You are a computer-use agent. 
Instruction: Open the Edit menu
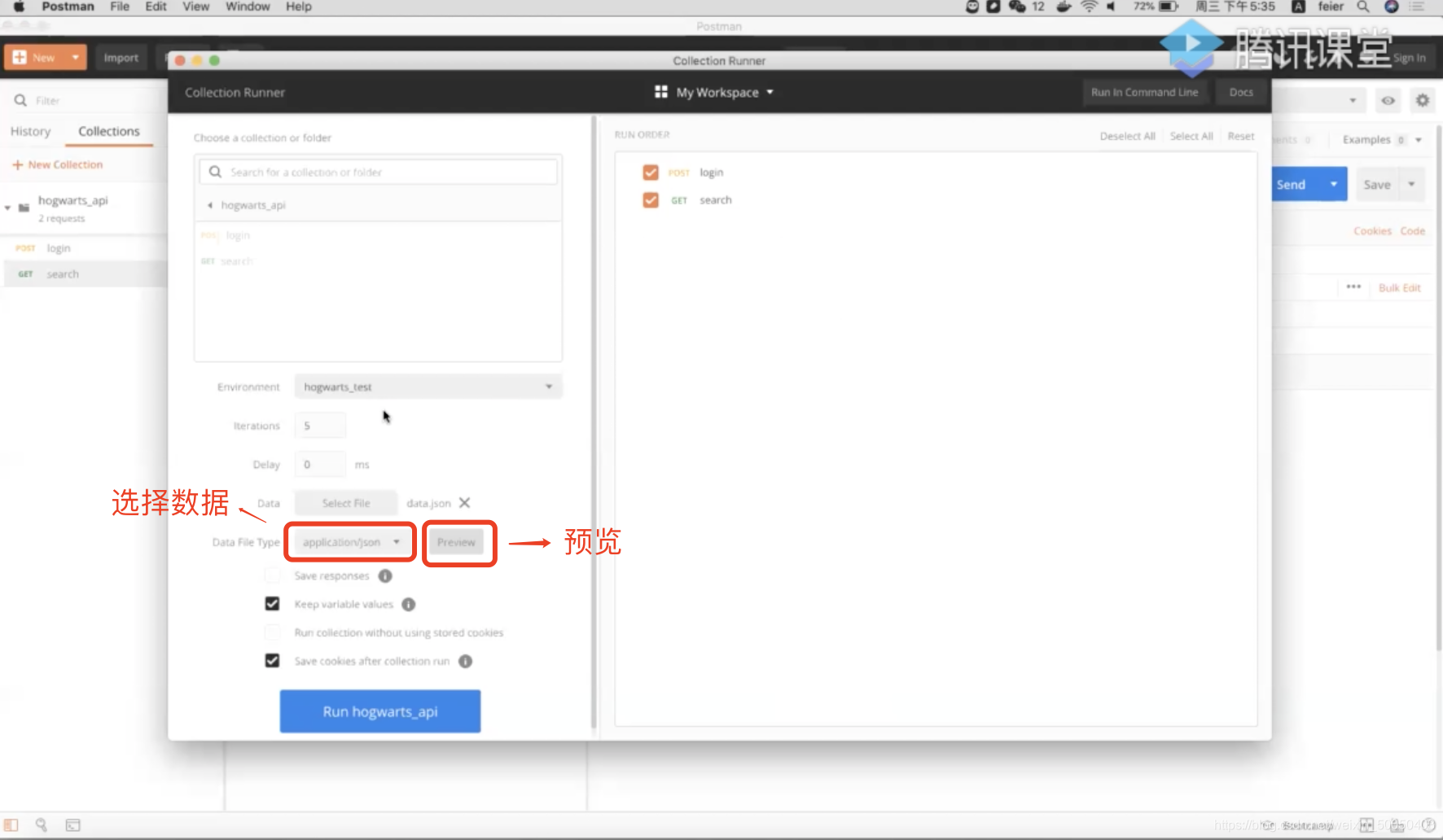156,7
